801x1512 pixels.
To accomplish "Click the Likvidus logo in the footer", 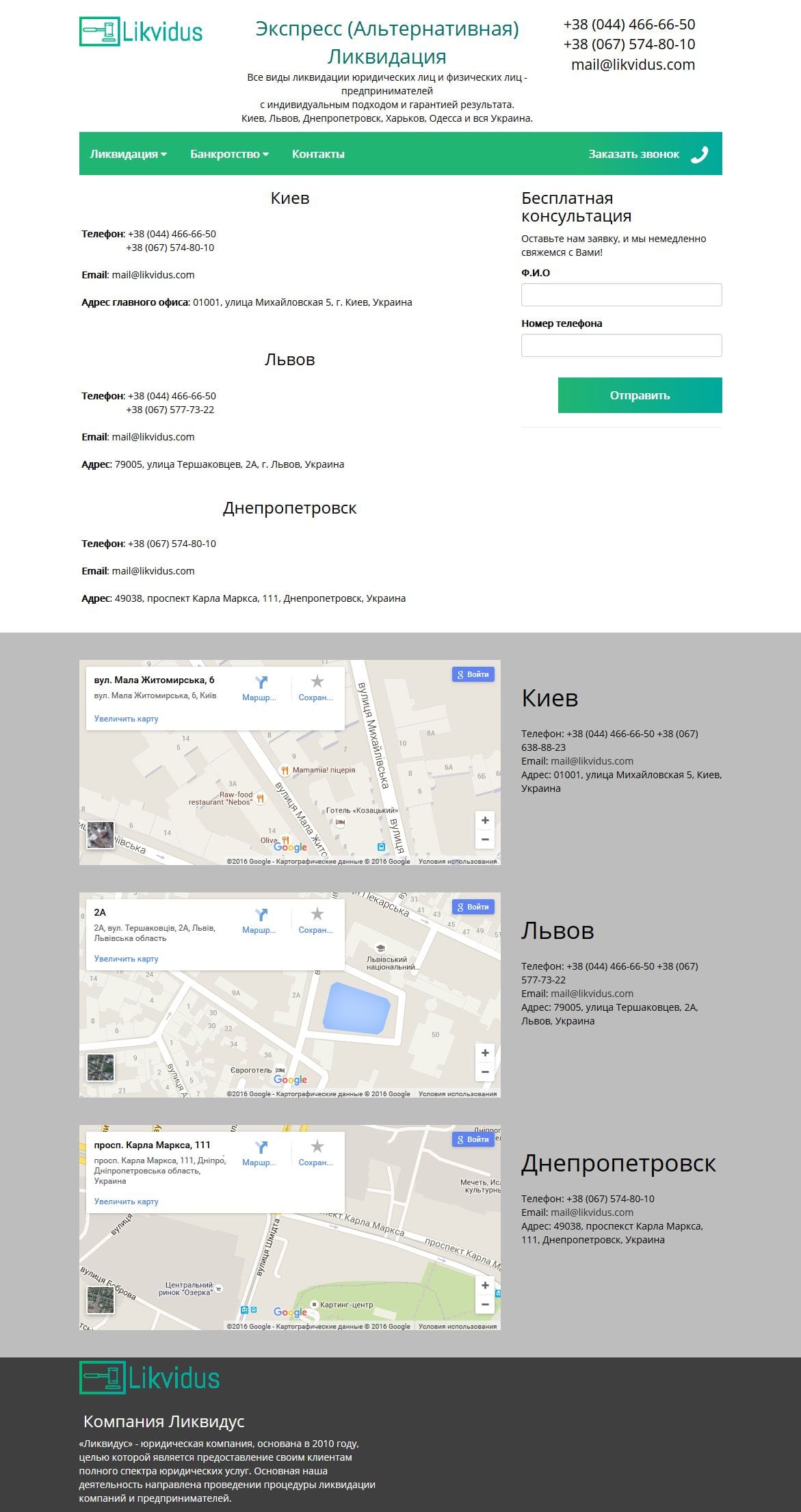I will click(150, 1378).
